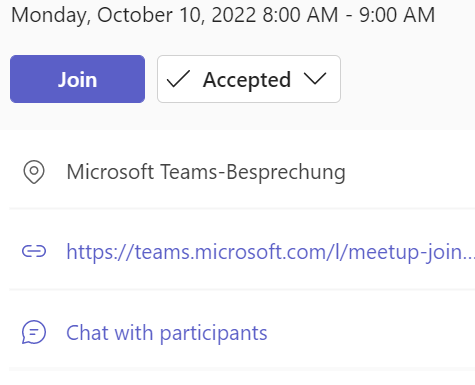Click the word Join on purple button
Viewport: 475px width, 385px height.
click(x=77, y=79)
